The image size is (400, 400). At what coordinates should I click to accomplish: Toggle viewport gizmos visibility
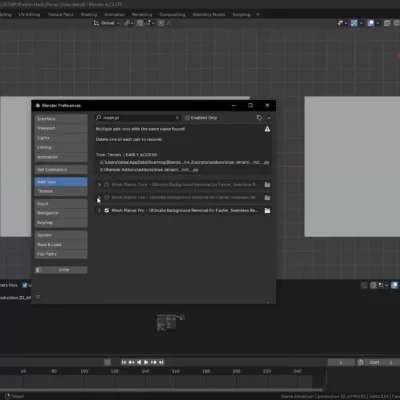click(354, 23)
